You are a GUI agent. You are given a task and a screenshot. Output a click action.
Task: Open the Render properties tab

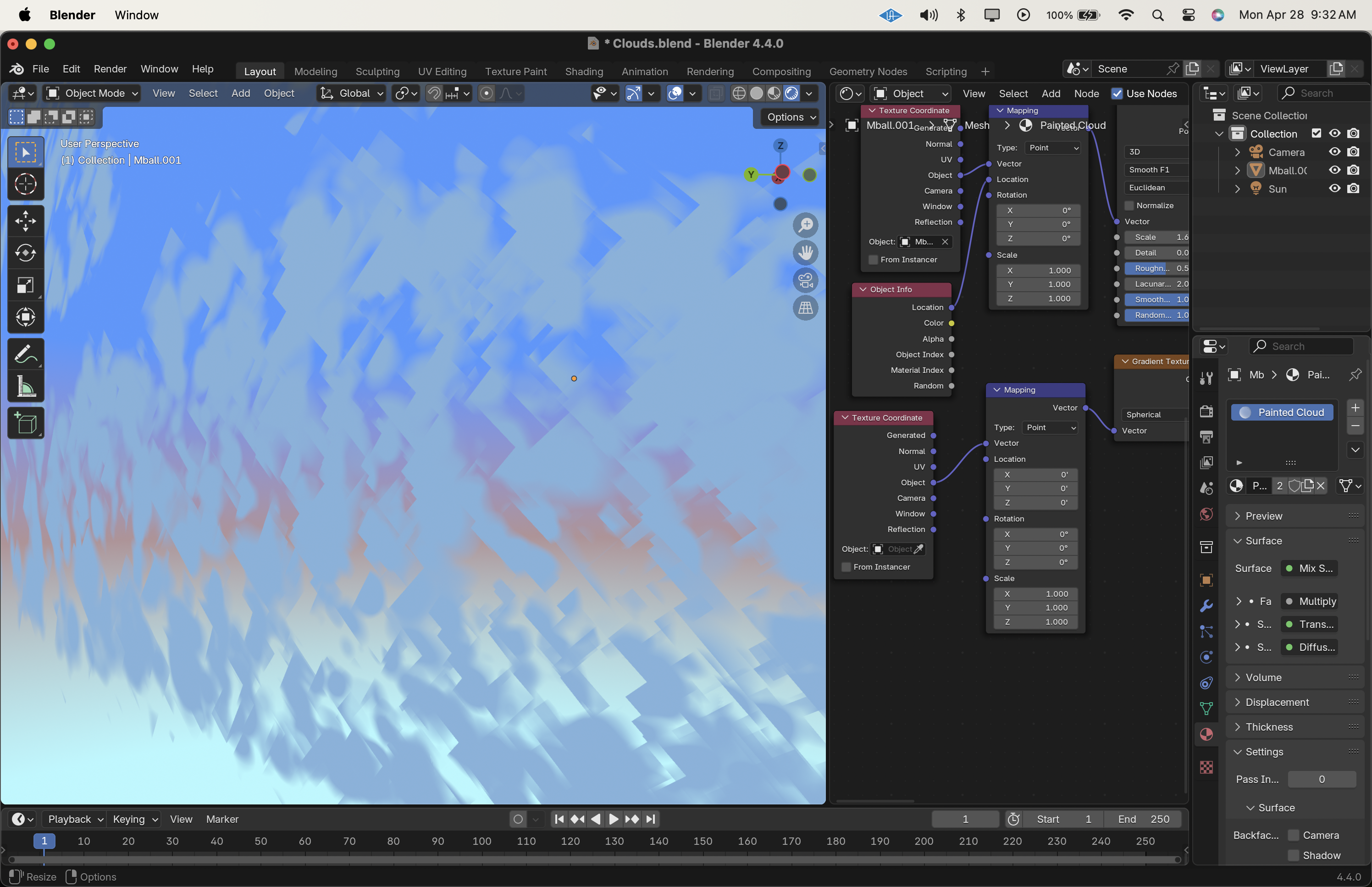click(x=1206, y=411)
